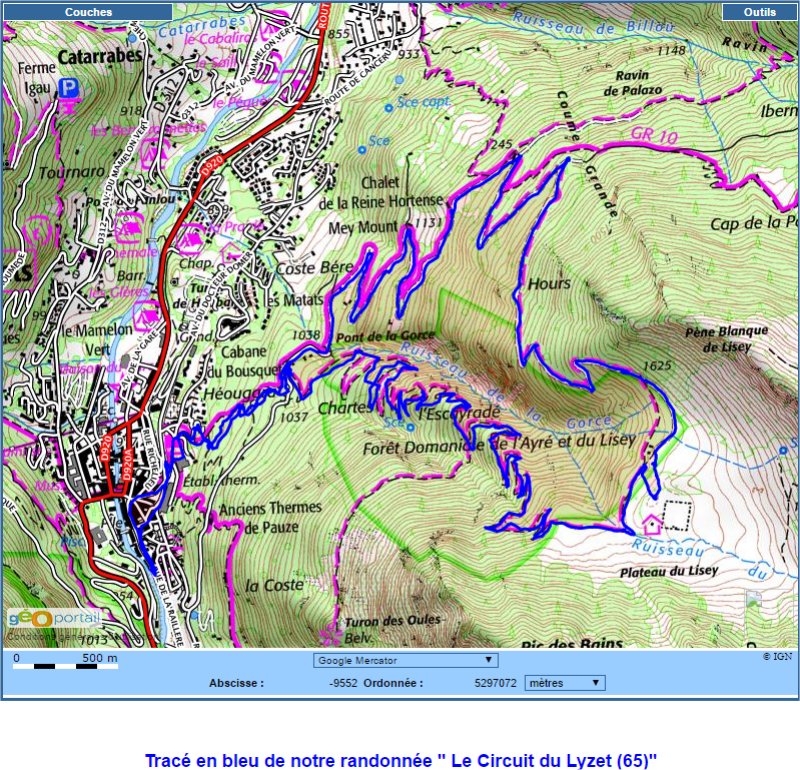Open the Google Mercator projection dropdown

406,660
